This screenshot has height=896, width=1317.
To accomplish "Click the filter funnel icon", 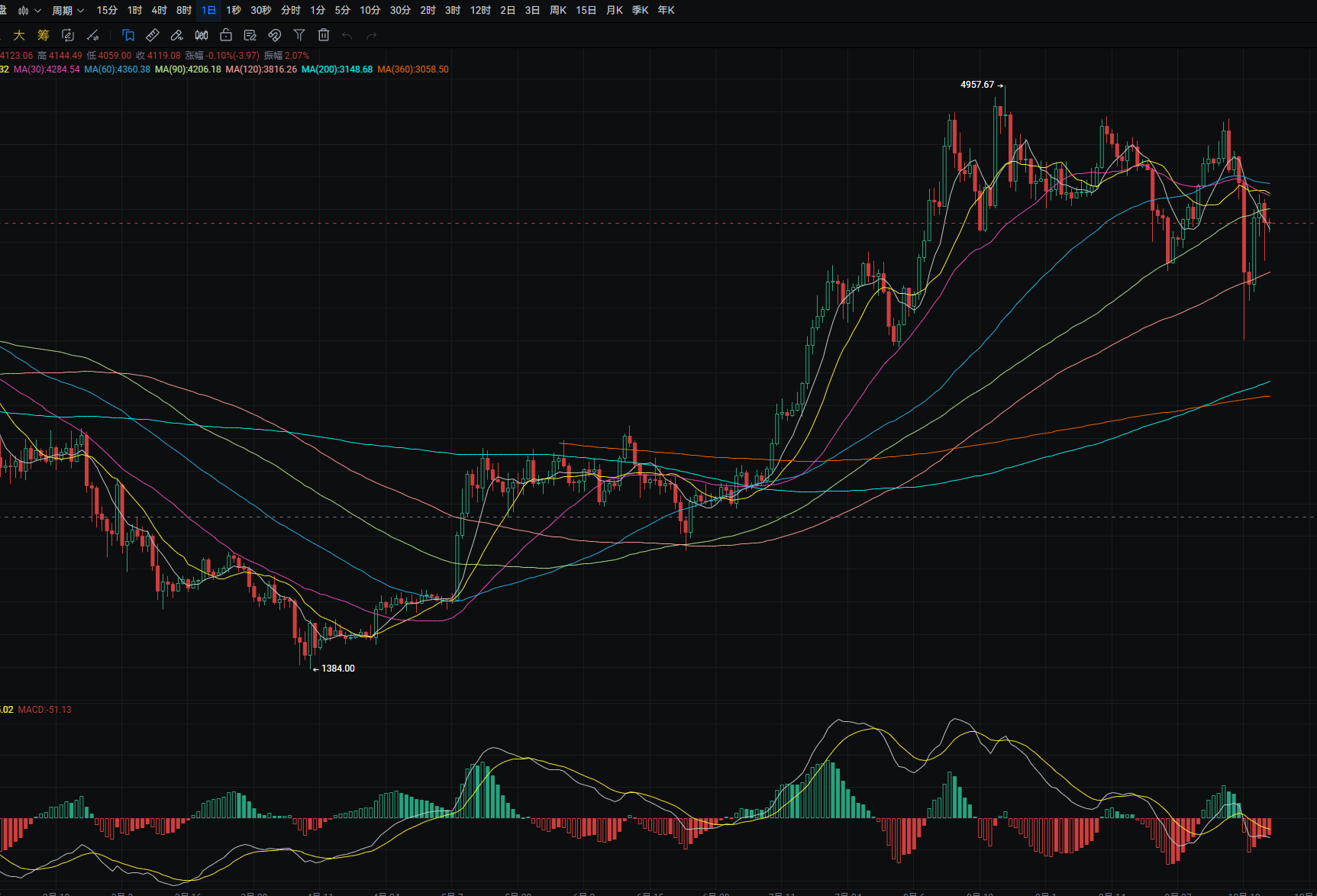I will (299, 35).
